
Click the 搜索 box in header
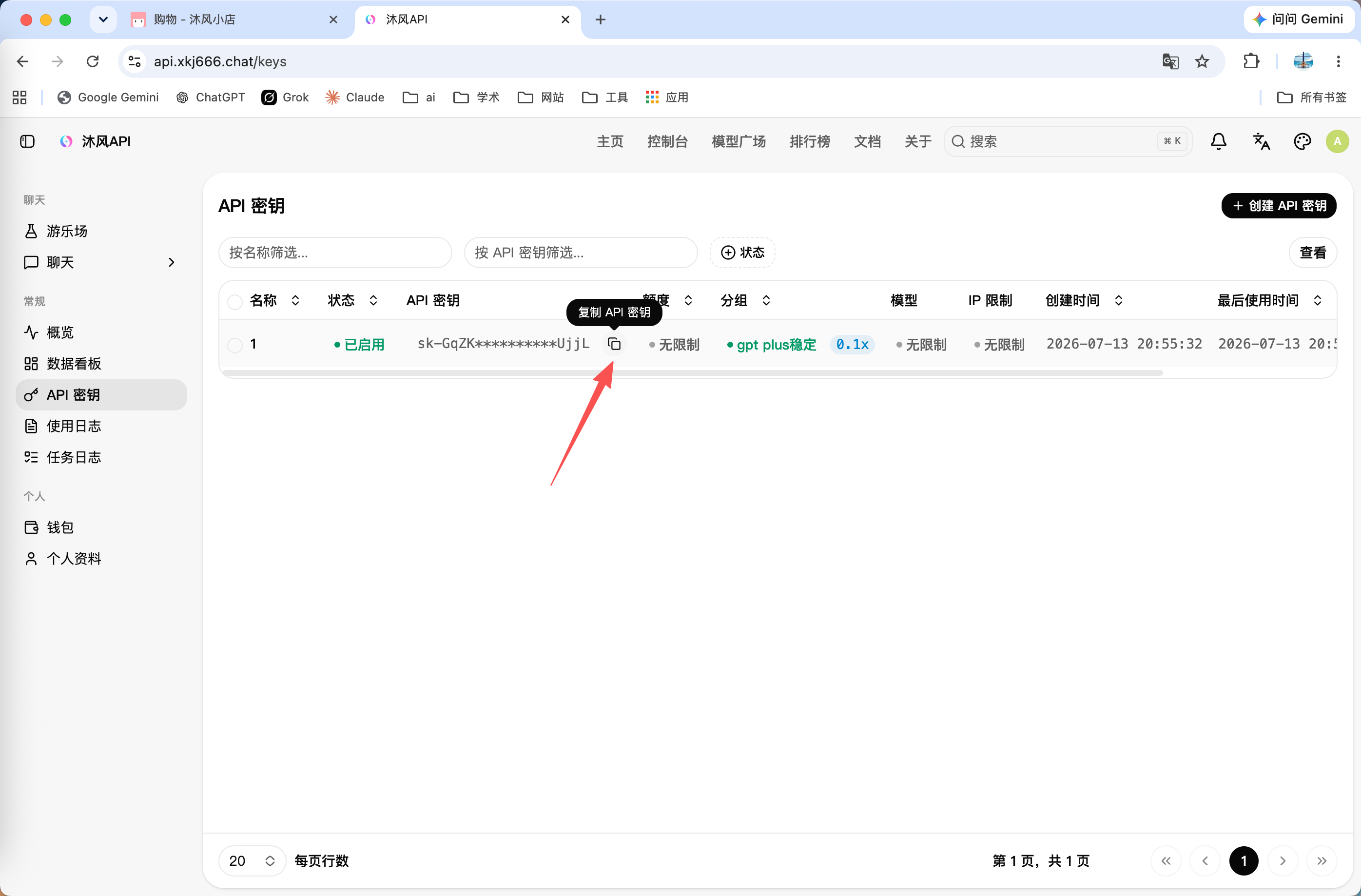pyautogui.click(x=1068, y=141)
